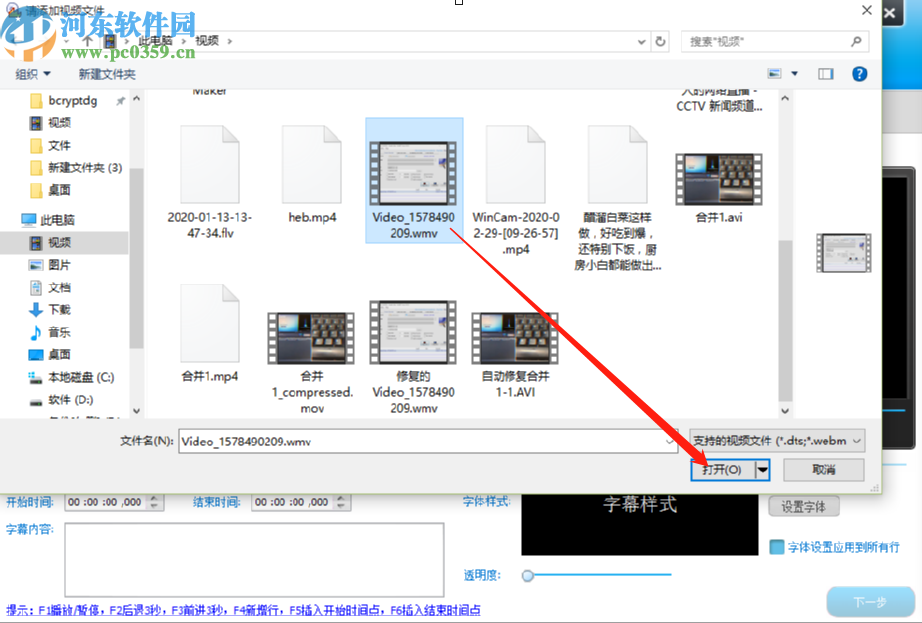Open the 组织 dropdown menu
This screenshot has width=922, height=623.
coord(33,73)
